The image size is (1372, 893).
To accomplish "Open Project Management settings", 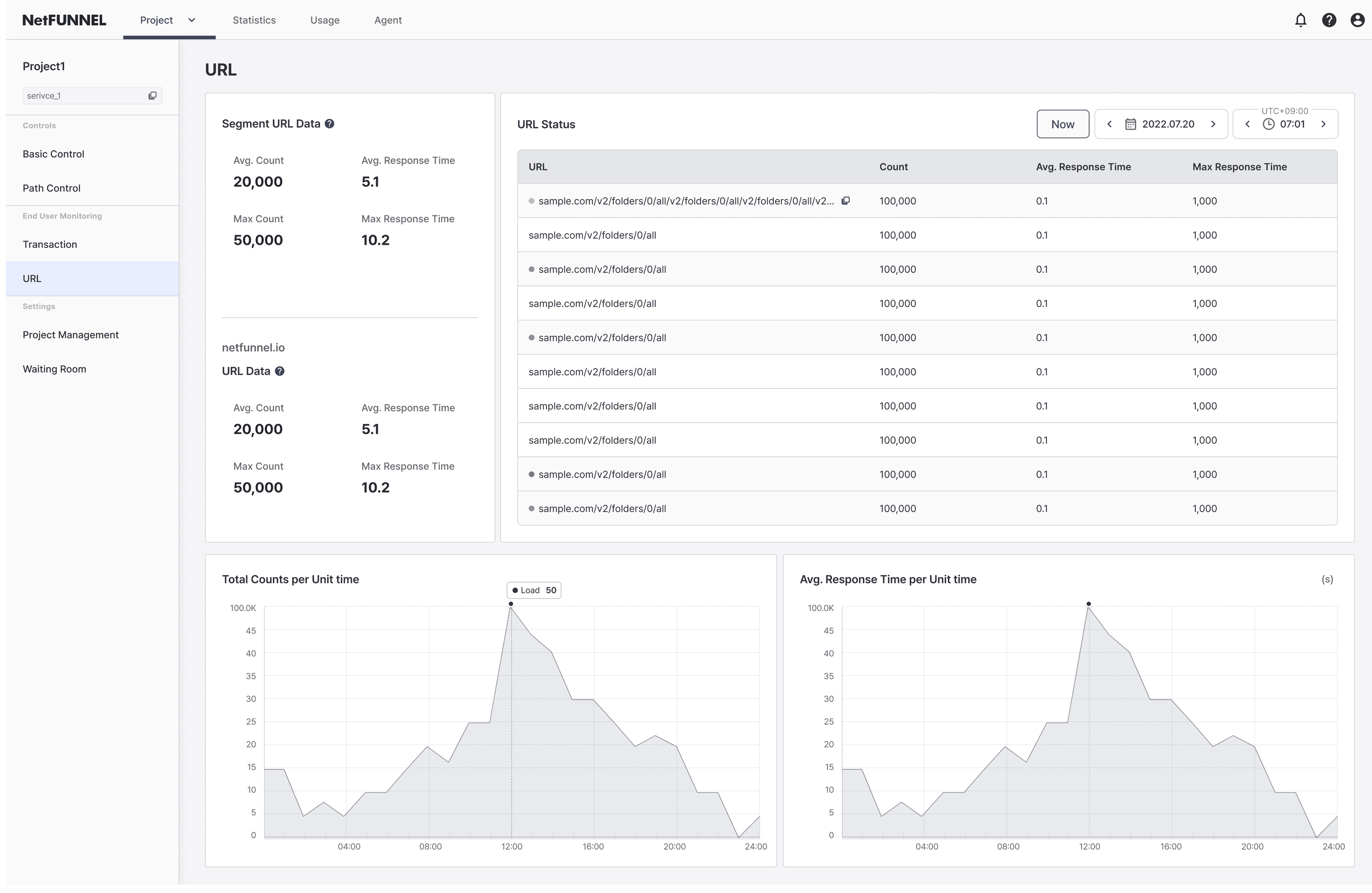I will click(x=92, y=335).
